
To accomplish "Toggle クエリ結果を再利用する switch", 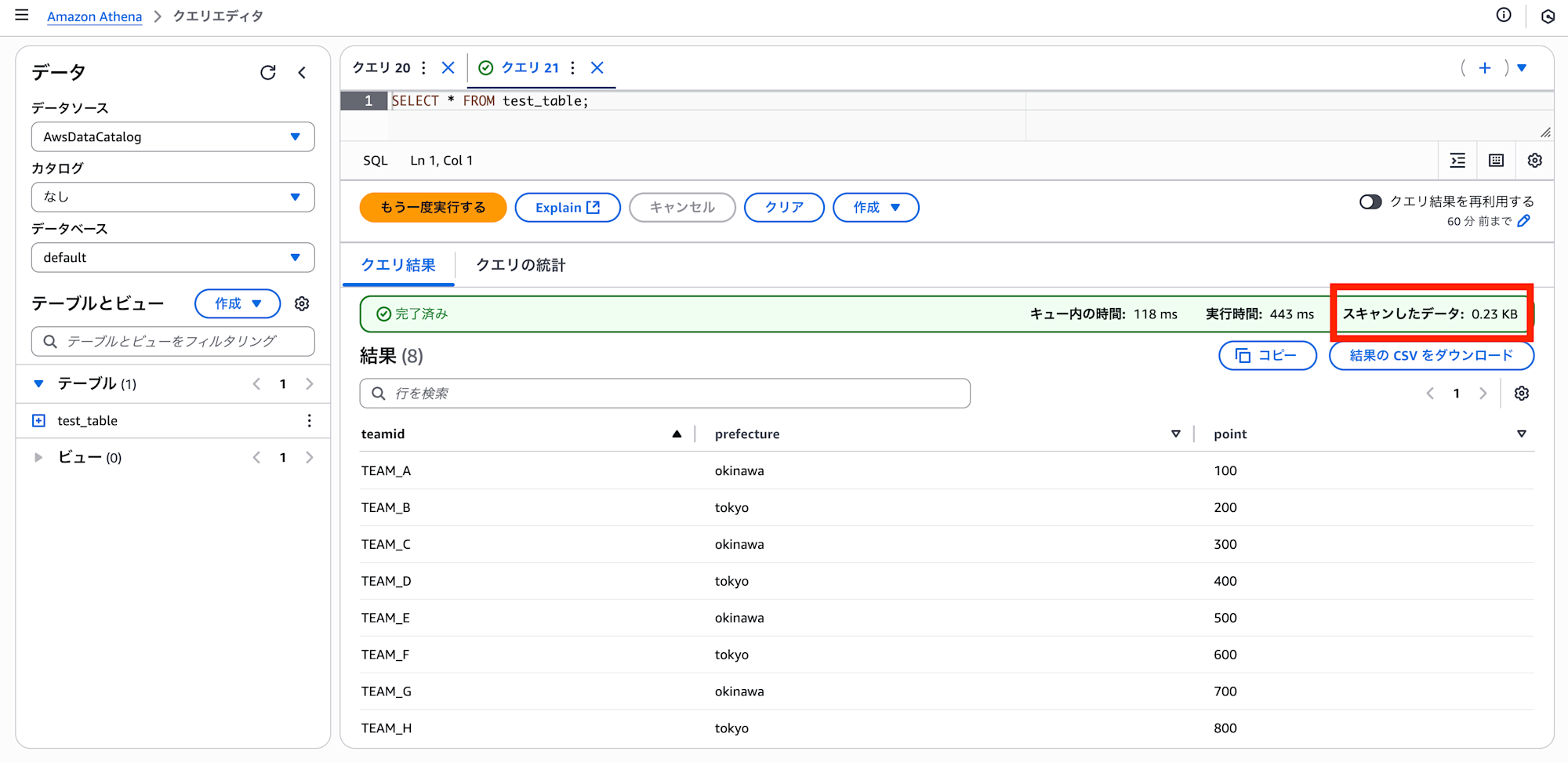I will pos(1370,202).
